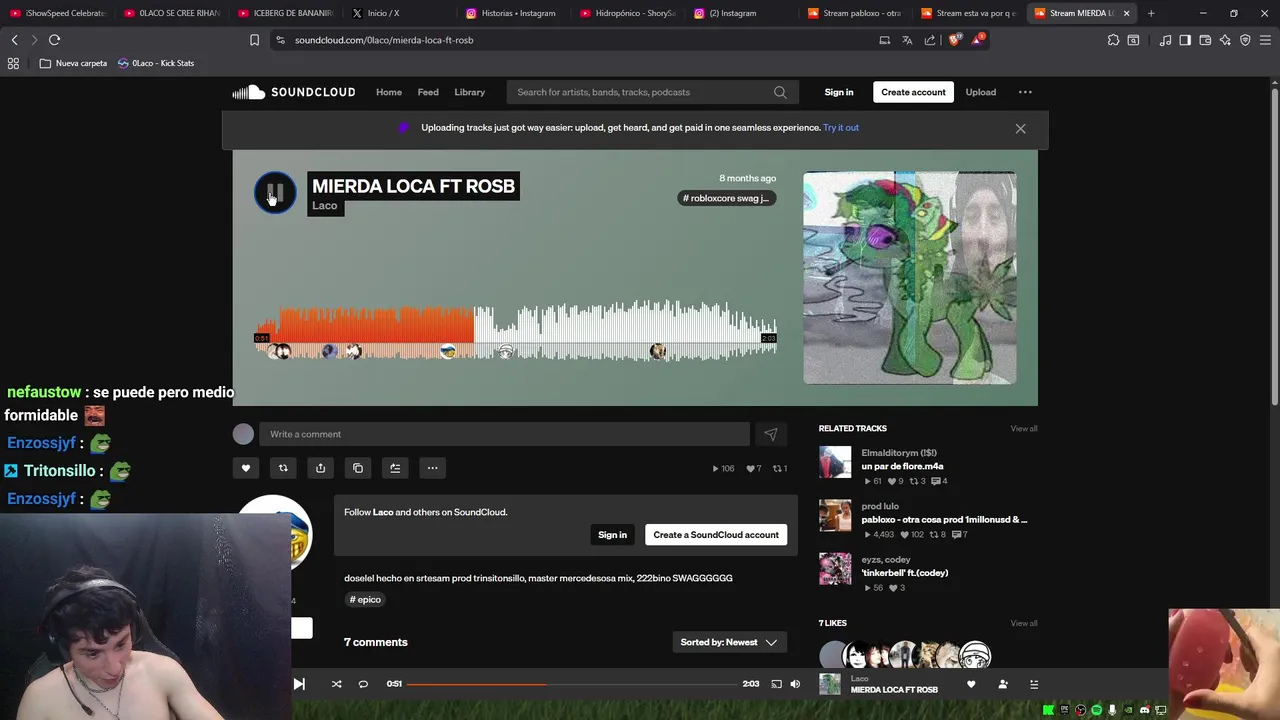Viewport: 1280px width, 720px height.
Task: Open Laco artist link below track title
Action: (325, 206)
